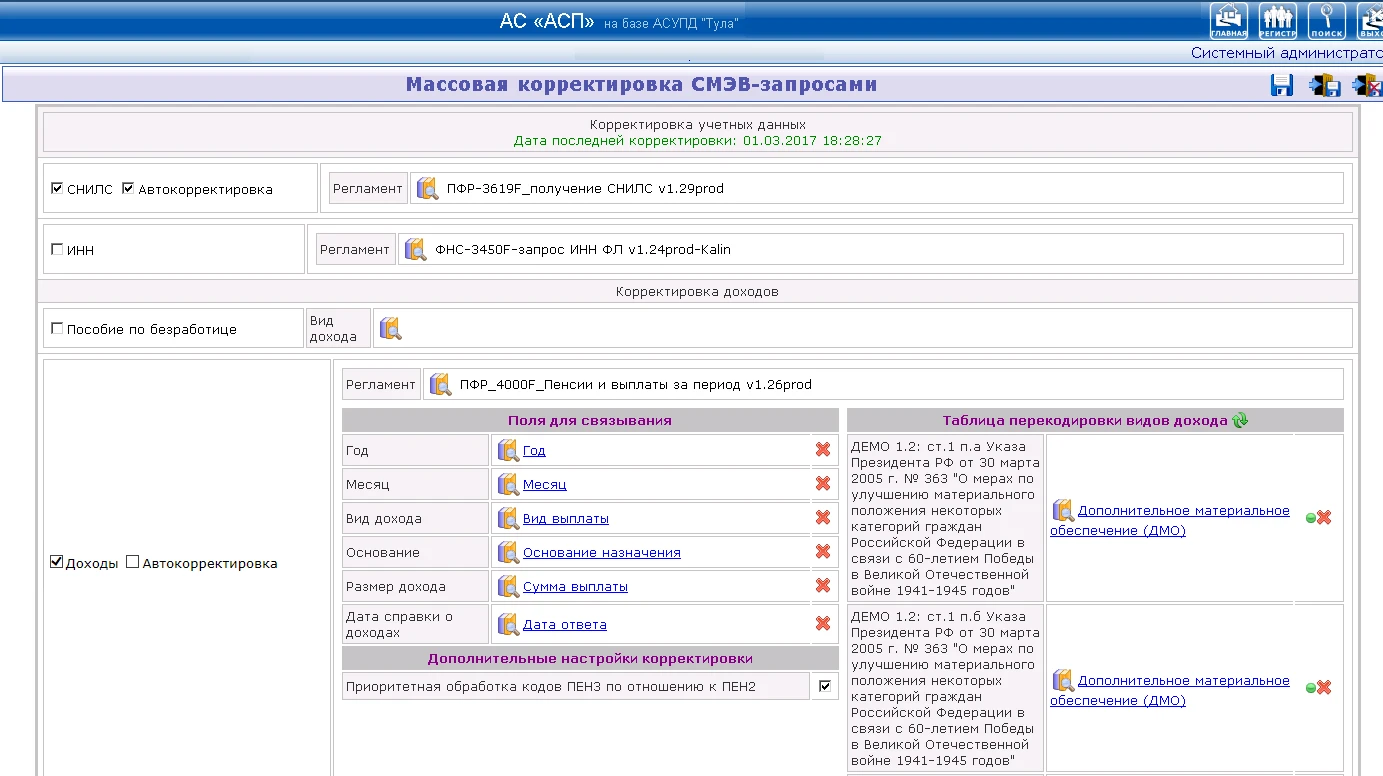Toggle Автокорректировка checkbox next to Доходы
Viewport: 1383px width, 776px height.
(132, 563)
